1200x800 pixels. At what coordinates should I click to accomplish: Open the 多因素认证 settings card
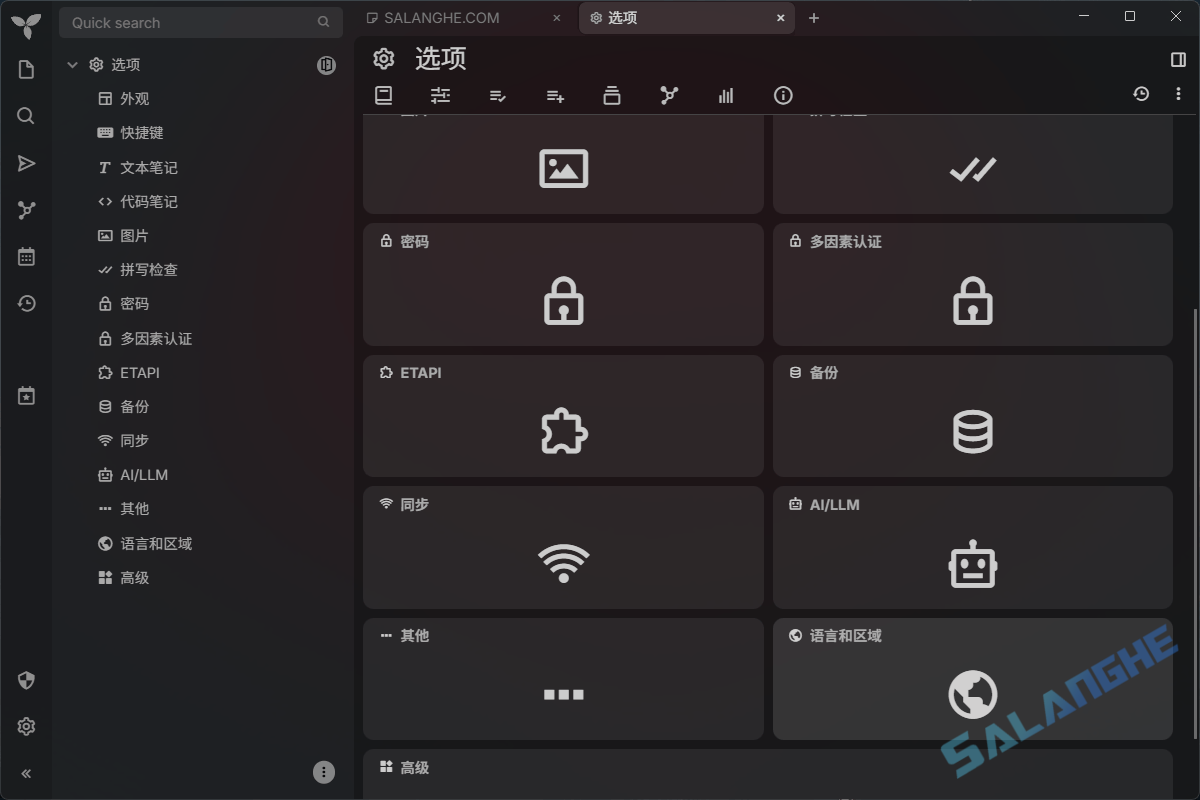973,285
